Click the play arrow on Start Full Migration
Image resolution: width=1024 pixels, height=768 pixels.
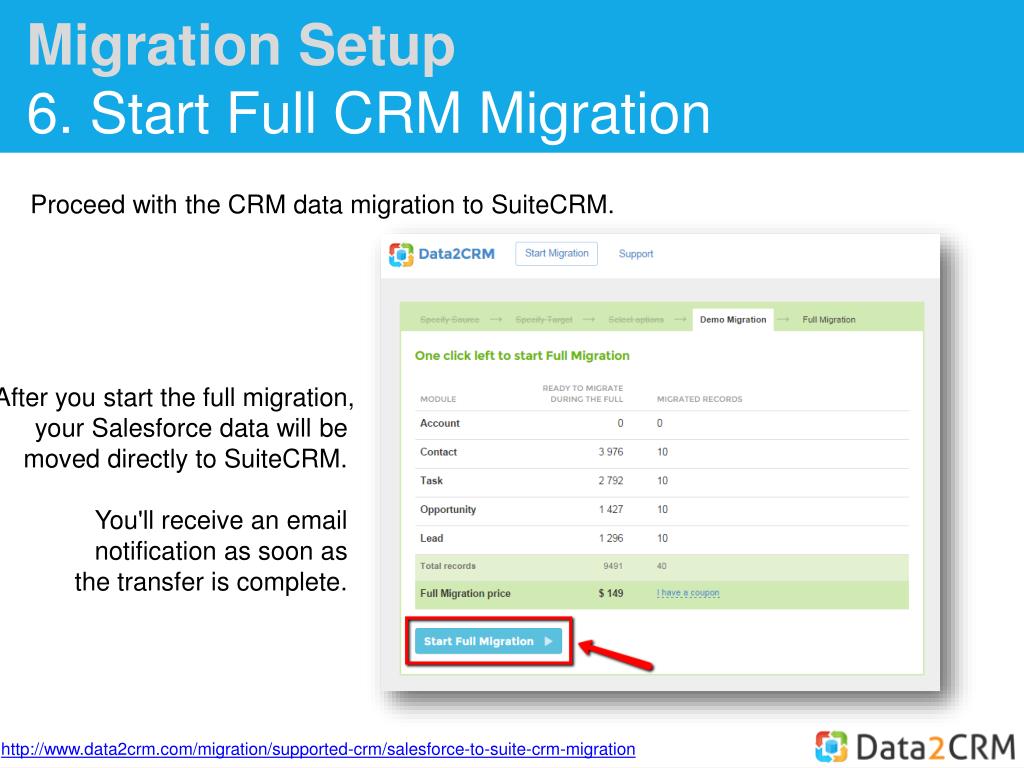(x=549, y=641)
